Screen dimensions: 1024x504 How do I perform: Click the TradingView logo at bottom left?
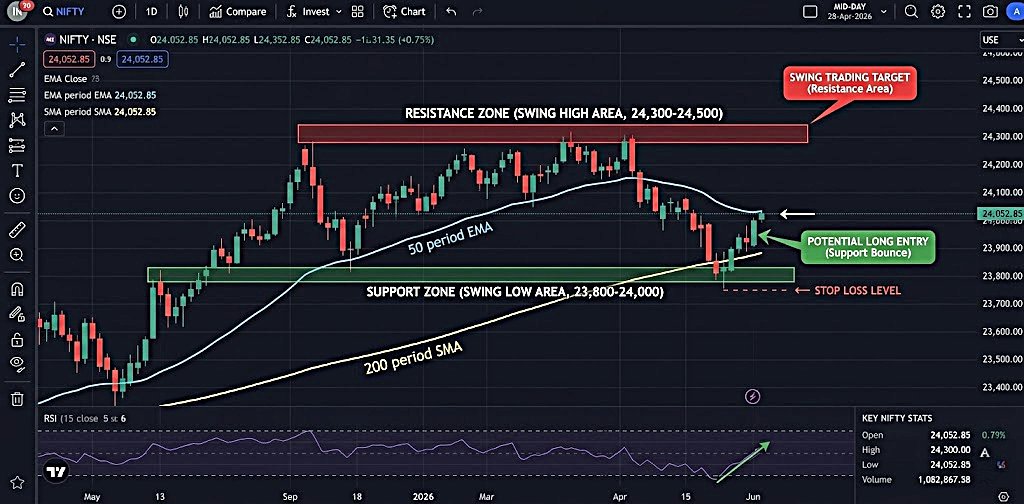57,471
